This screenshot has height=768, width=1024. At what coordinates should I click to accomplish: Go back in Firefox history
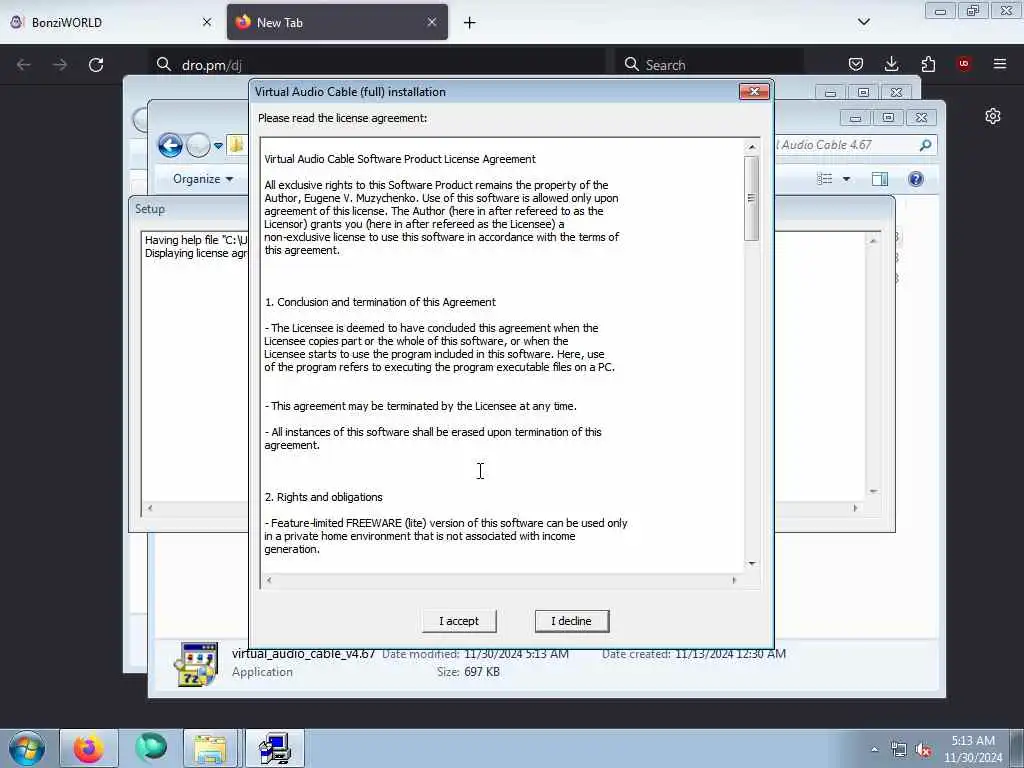tap(24, 65)
